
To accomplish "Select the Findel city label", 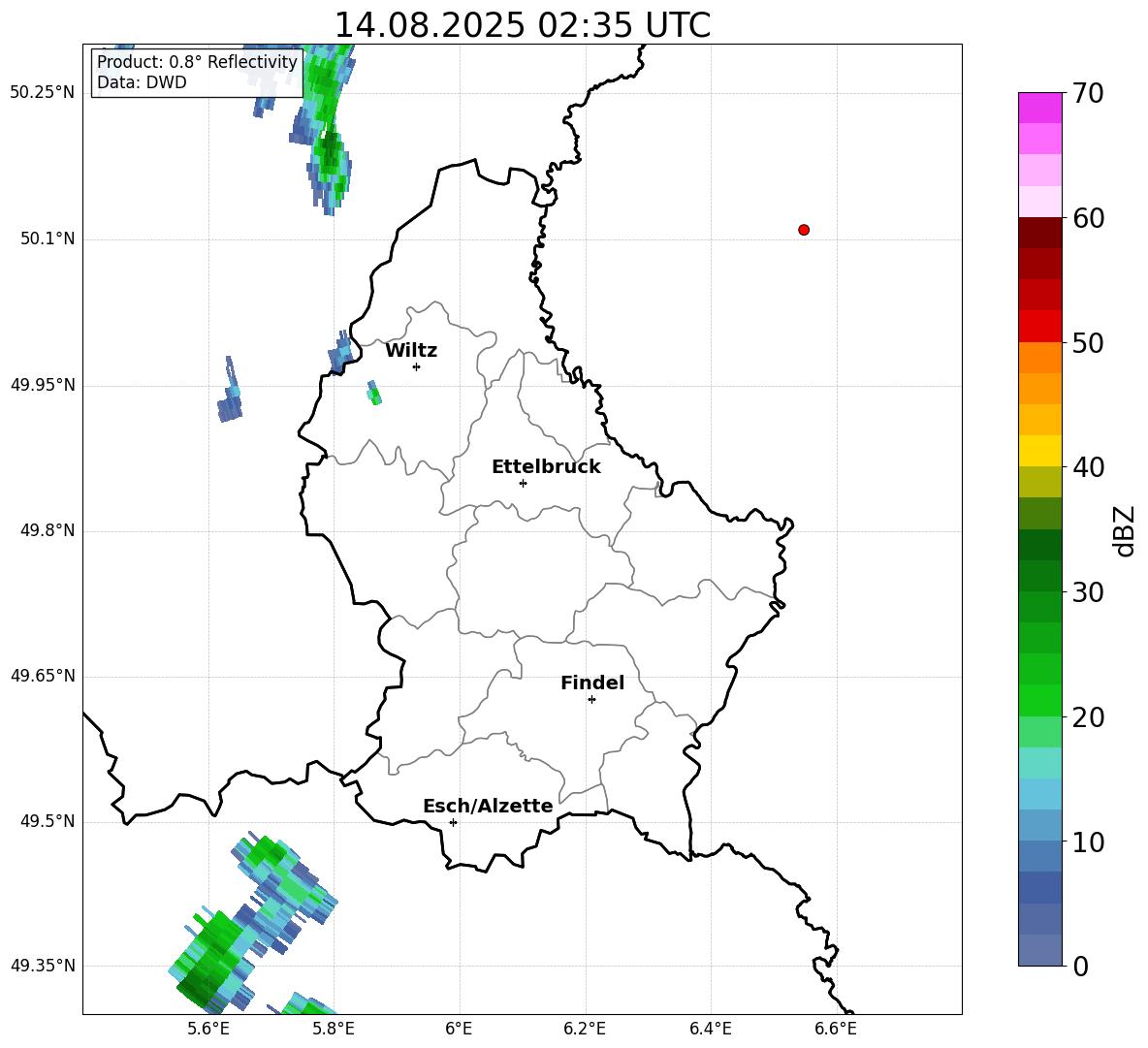I will point(591,683).
